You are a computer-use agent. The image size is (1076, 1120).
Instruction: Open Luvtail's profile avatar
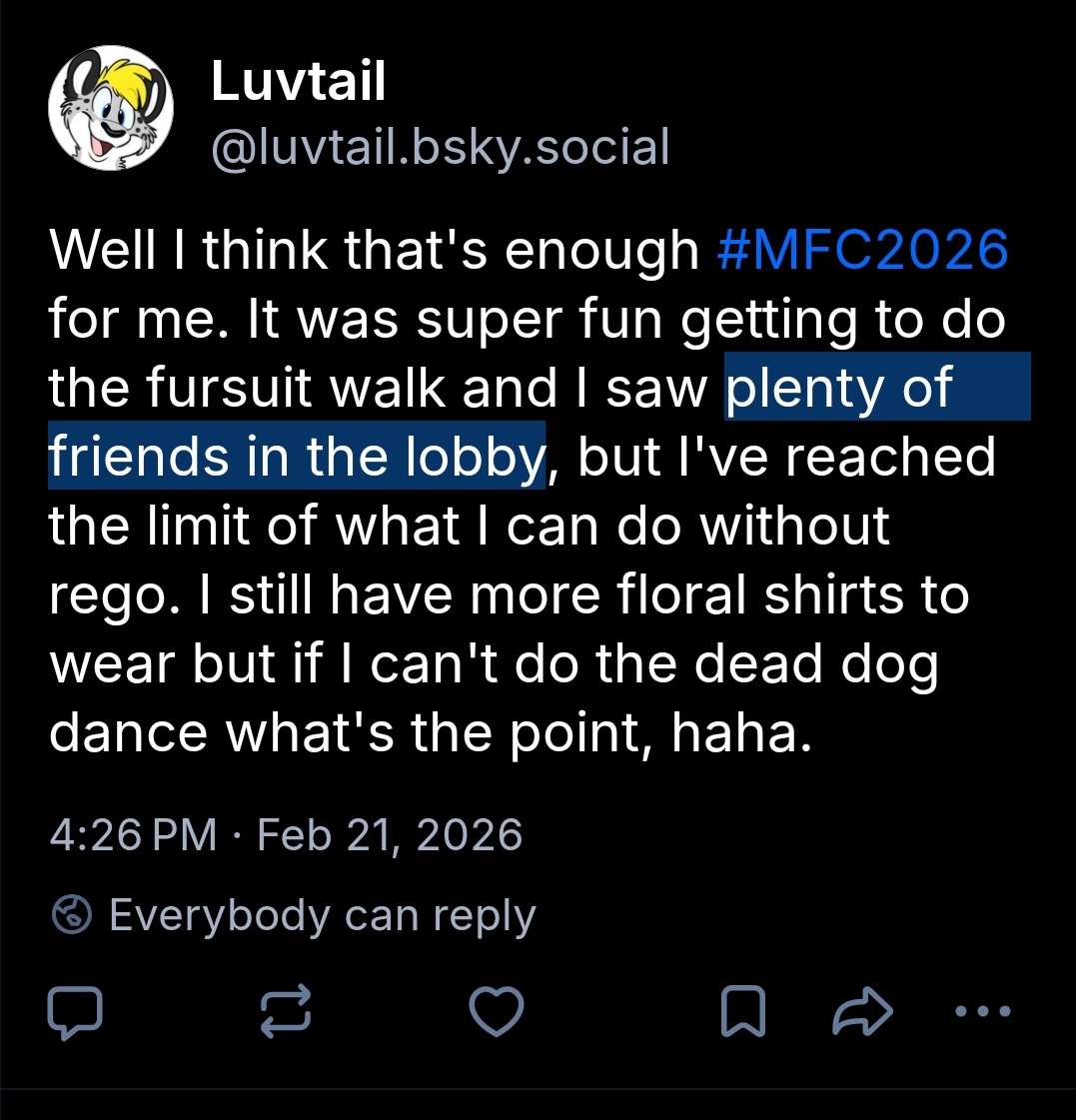111,109
